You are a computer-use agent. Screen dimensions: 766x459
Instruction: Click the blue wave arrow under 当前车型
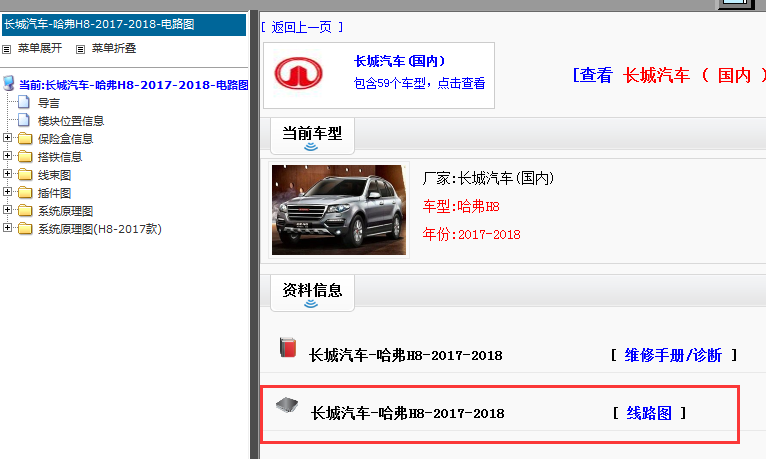(x=311, y=147)
